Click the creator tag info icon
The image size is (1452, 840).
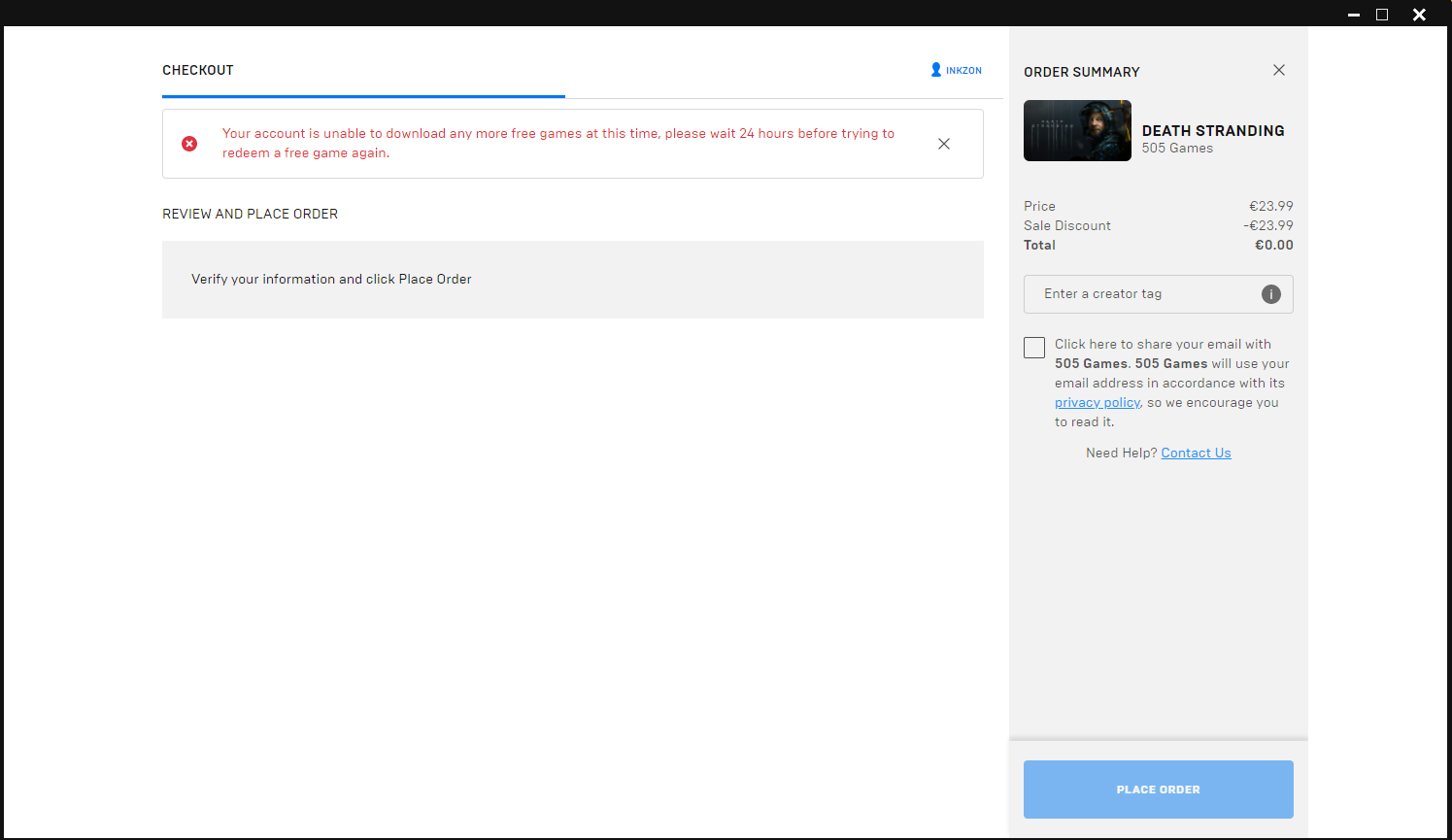coord(1271,294)
